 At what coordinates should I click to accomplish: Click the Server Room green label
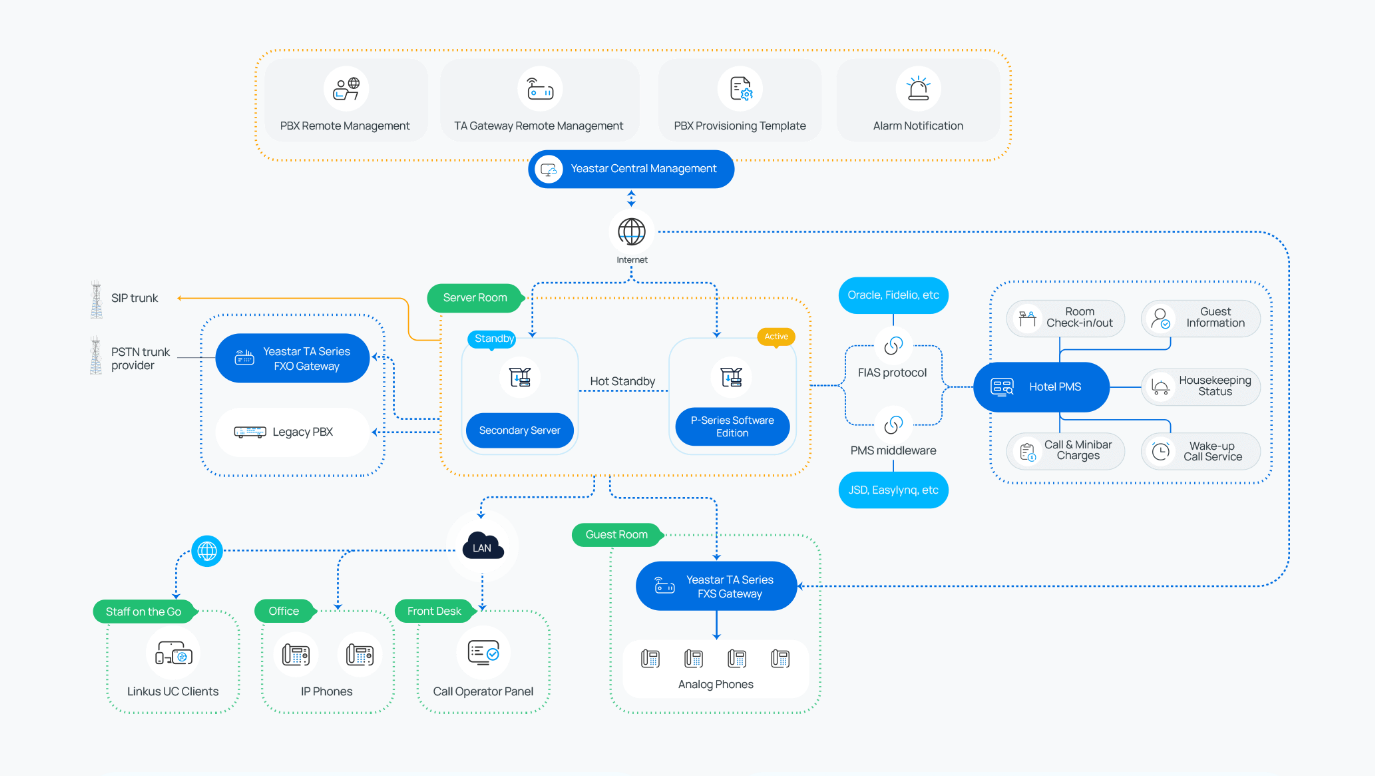(475, 298)
